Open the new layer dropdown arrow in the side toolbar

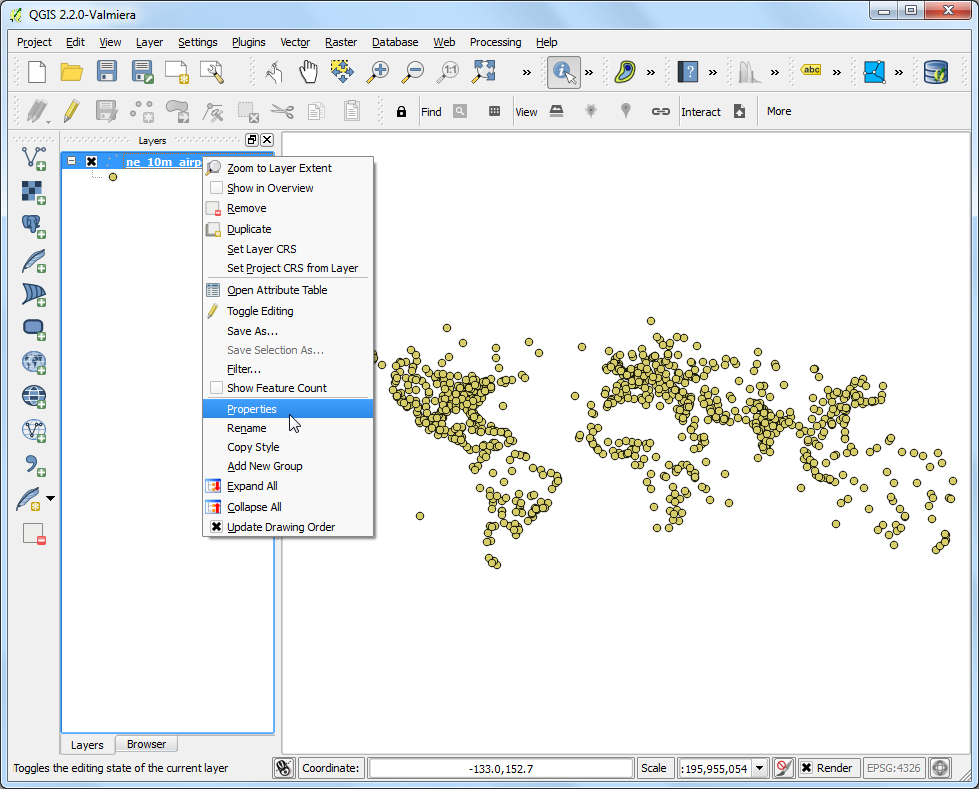click(x=51, y=499)
